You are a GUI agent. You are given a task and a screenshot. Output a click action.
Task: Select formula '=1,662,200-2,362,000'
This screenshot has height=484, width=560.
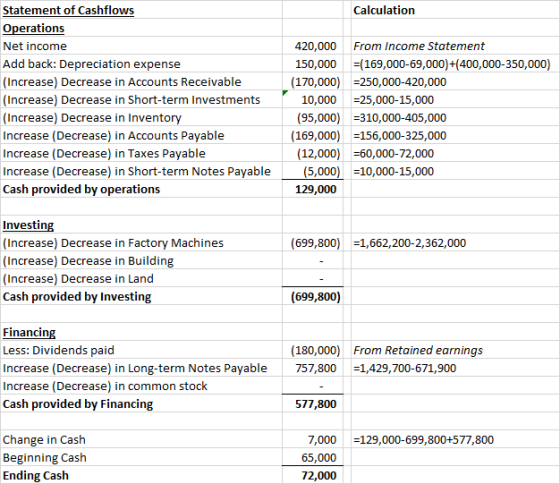coord(409,243)
